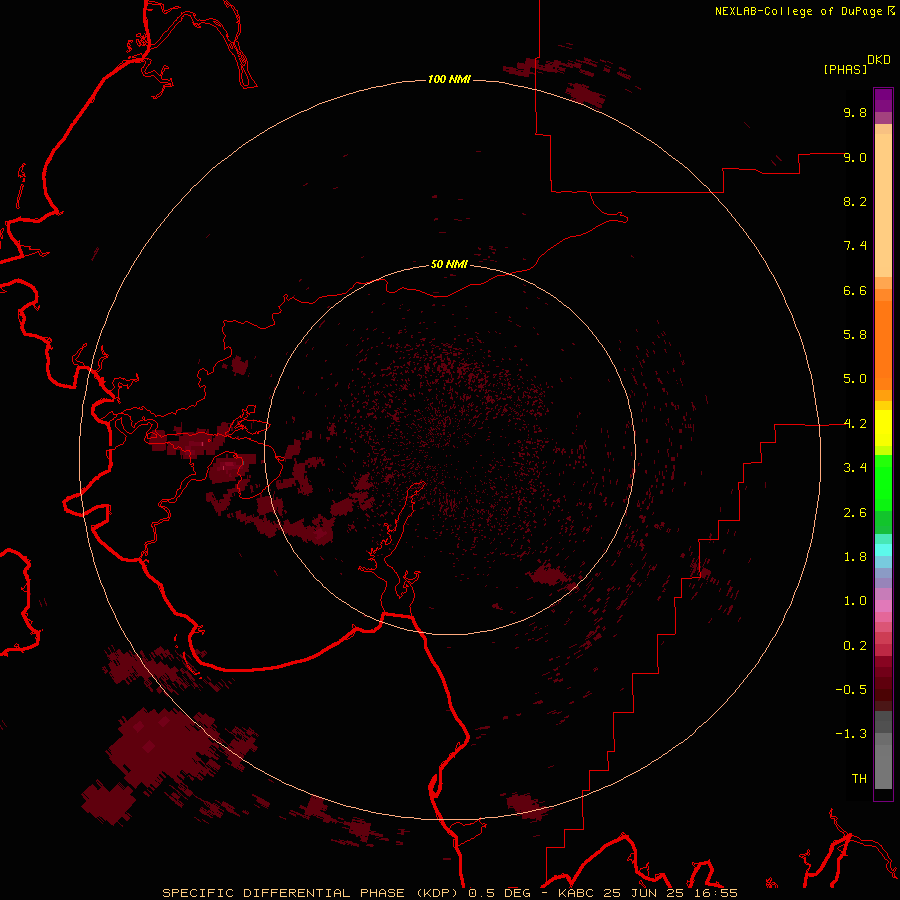The width and height of the screenshot is (900, 900).
Task: Click the peach segment of the color scale
Action: tap(883, 201)
